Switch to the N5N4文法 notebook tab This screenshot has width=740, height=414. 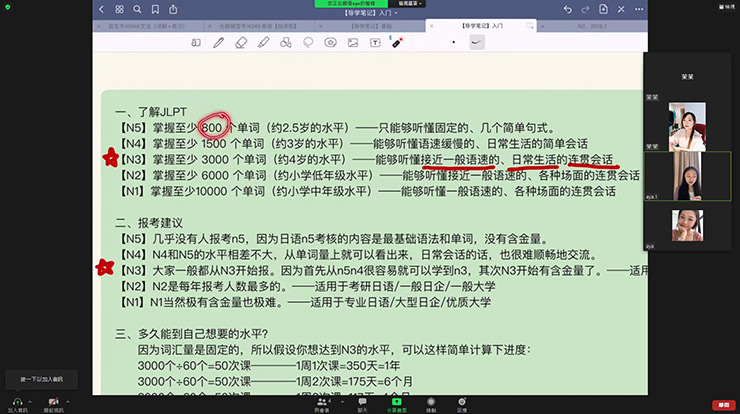147,26
